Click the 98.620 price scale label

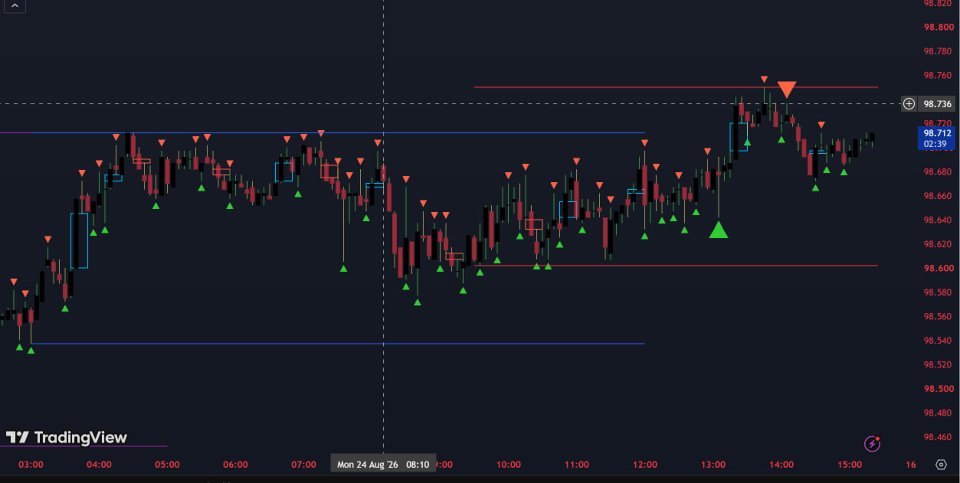click(x=937, y=244)
